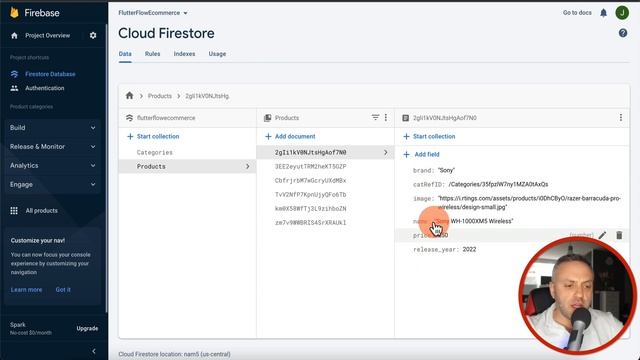Click the flutterflowecommerce database icon
The height and width of the screenshot is (360, 640).
point(129,118)
